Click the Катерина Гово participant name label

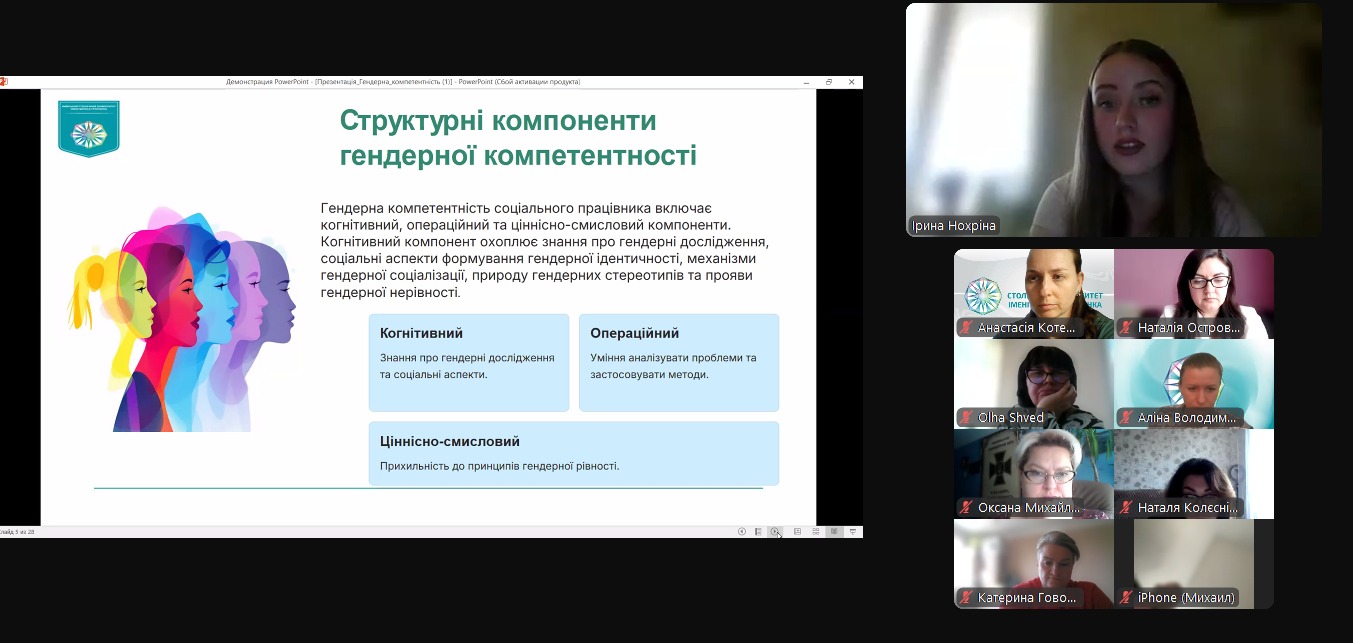(x=1028, y=598)
